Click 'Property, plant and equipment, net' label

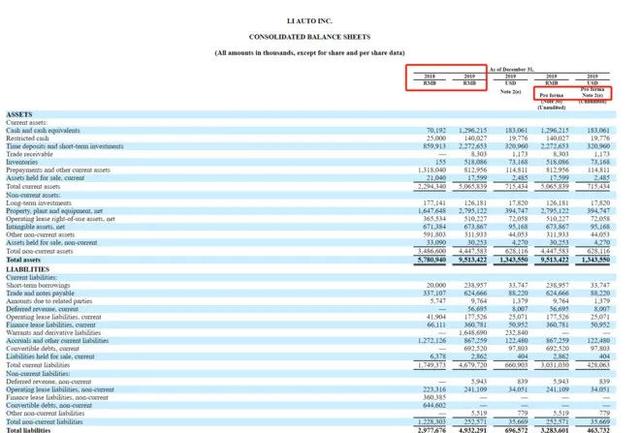coord(54,211)
